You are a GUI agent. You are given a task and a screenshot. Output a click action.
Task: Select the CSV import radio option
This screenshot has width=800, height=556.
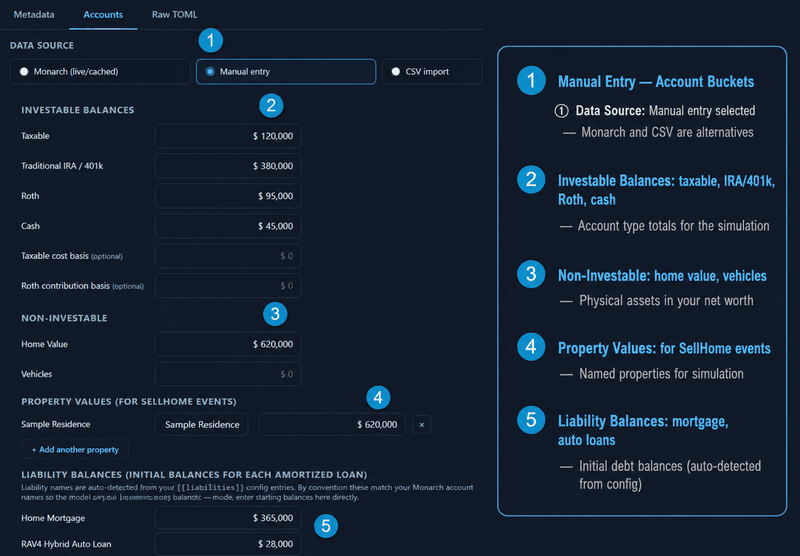tap(432, 71)
